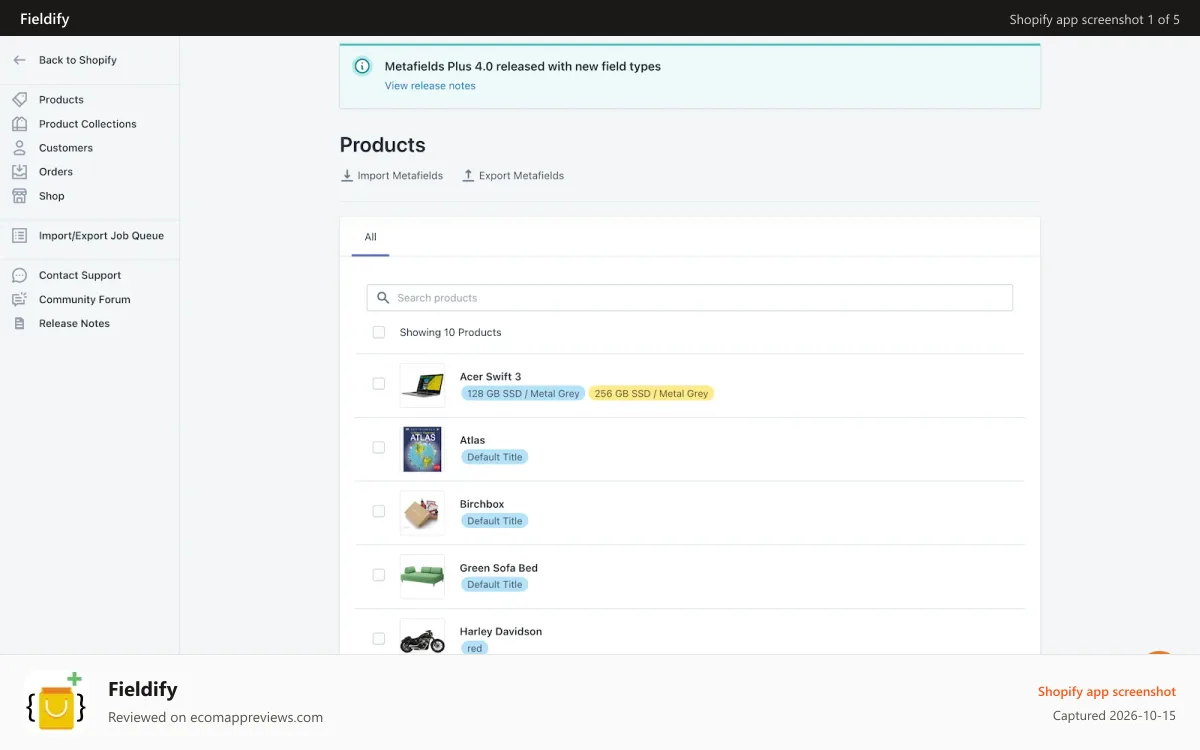This screenshot has height=750, width=1200.
Task: Click the Export Metafields upload arrow icon
Action: point(468,175)
